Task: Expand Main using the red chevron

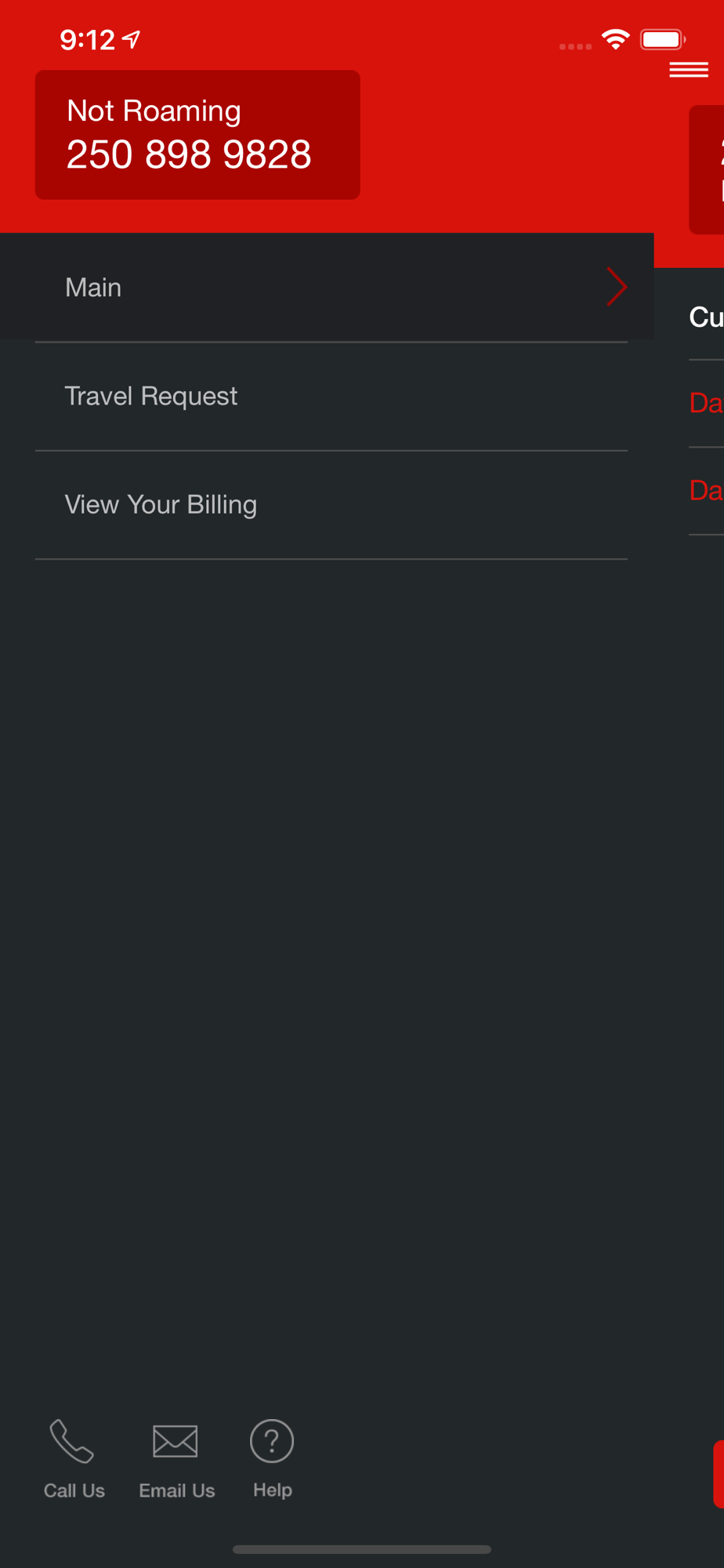Action: [x=617, y=287]
